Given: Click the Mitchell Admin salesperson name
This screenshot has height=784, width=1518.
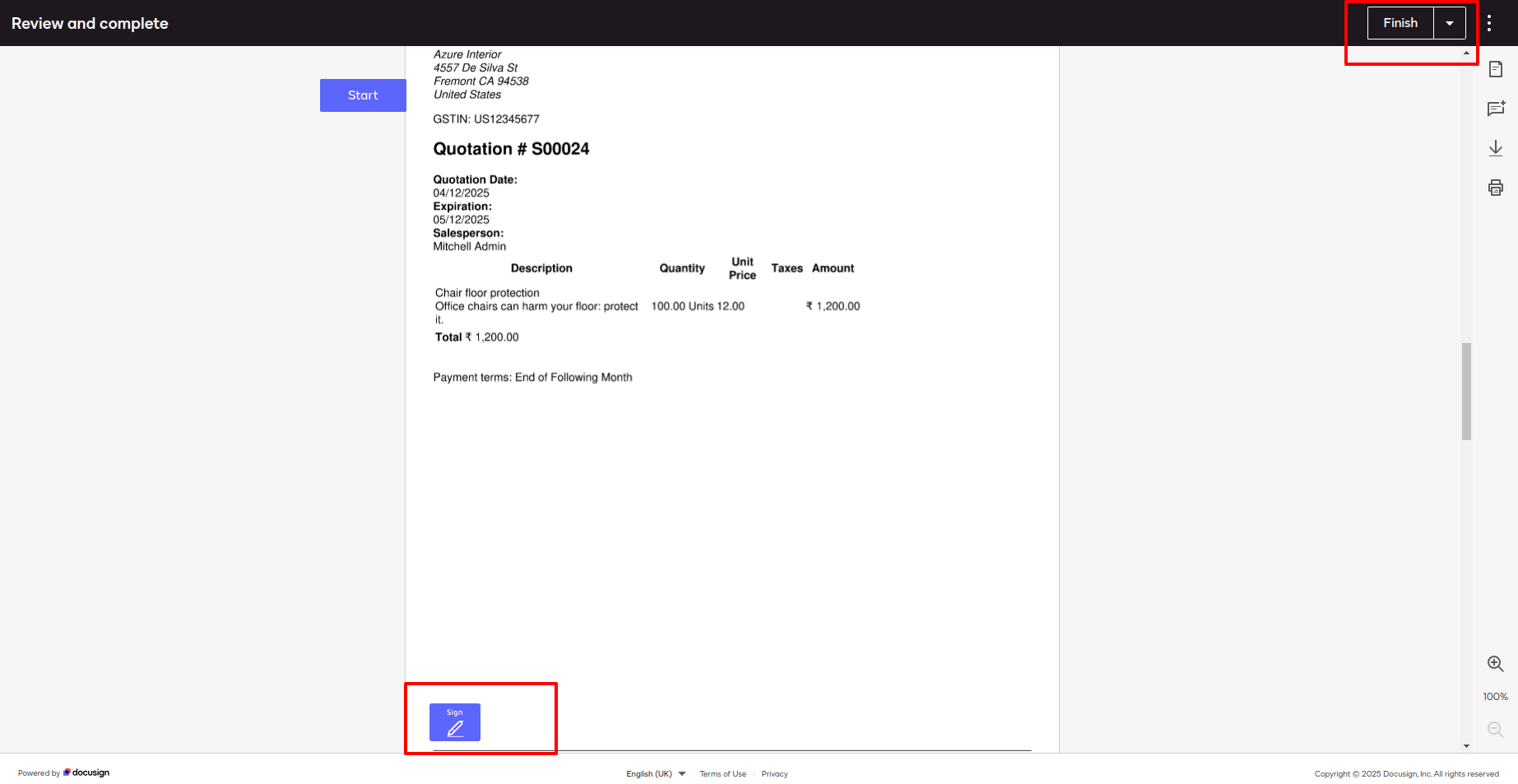Looking at the screenshot, I should pyautogui.click(x=470, y=247).
